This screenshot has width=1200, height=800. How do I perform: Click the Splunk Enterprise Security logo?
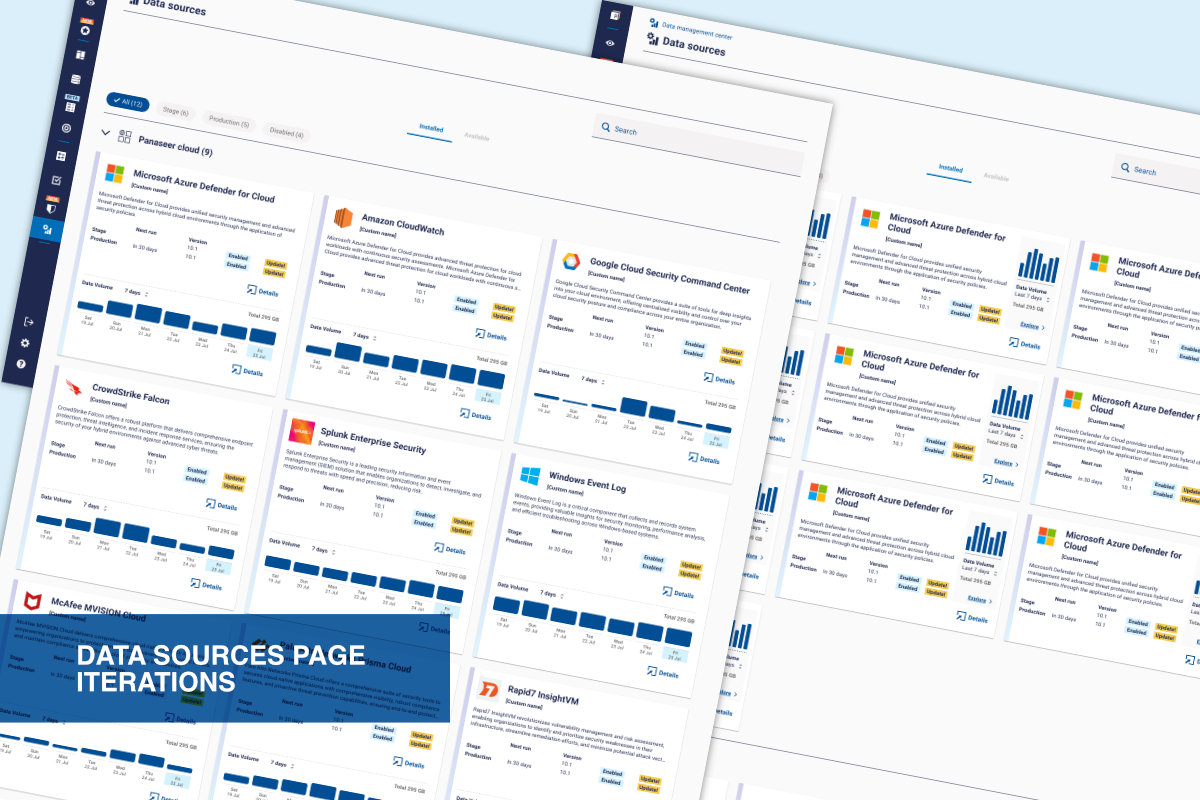tap(301, 431)
